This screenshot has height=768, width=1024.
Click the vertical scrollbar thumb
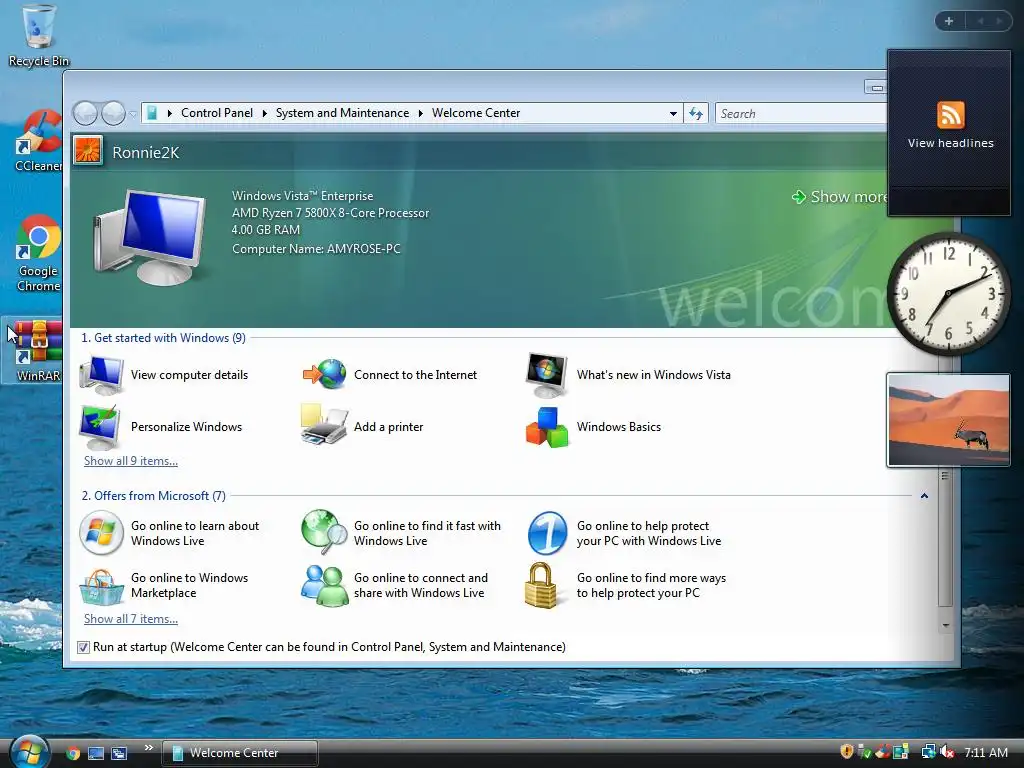pos(945,539)
